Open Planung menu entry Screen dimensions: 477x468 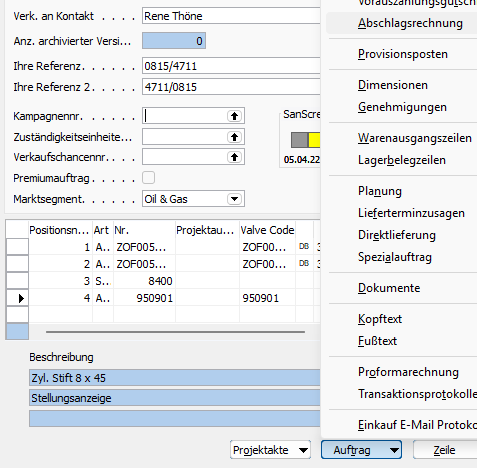[380, 191]
